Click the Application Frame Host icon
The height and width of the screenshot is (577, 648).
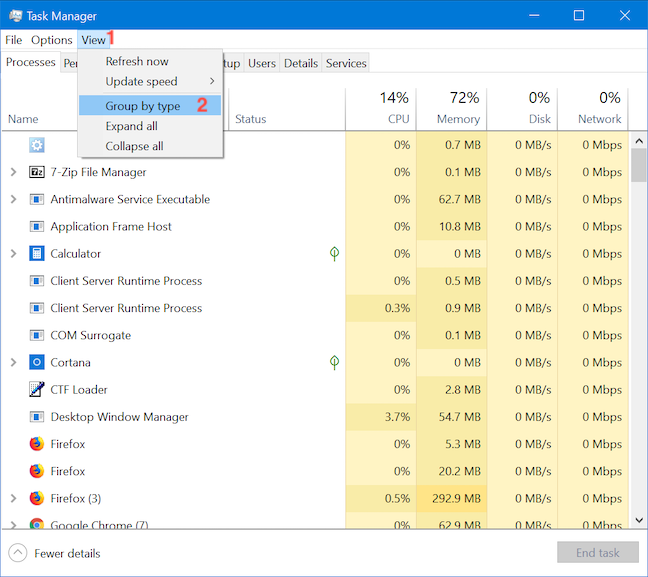37,227
